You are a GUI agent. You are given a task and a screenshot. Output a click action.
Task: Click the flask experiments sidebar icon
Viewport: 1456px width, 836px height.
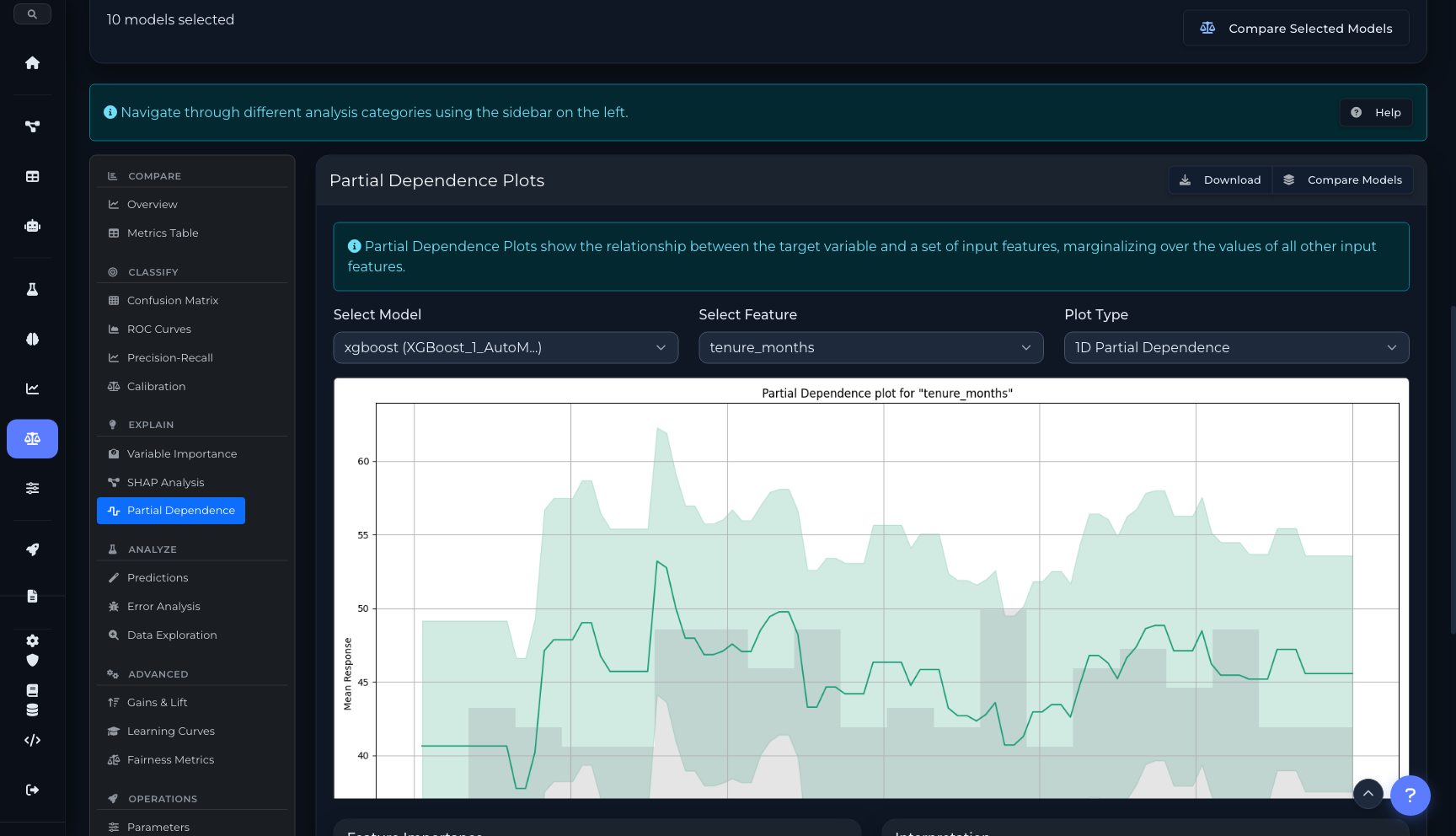(x=32, y=289)
